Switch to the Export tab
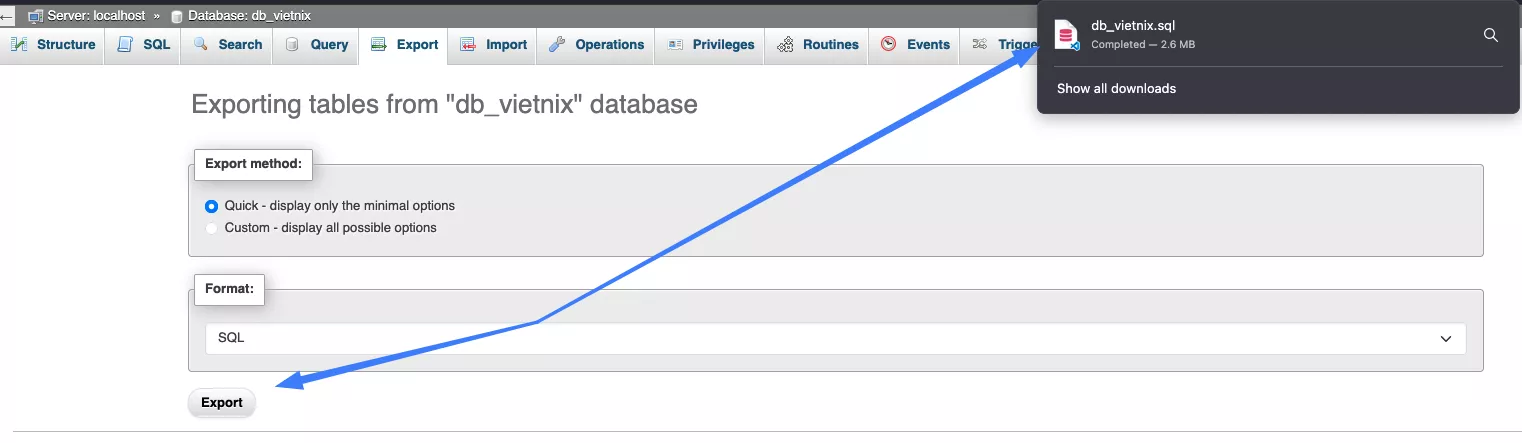This screenshot has height=443, width=1522. 404,45
